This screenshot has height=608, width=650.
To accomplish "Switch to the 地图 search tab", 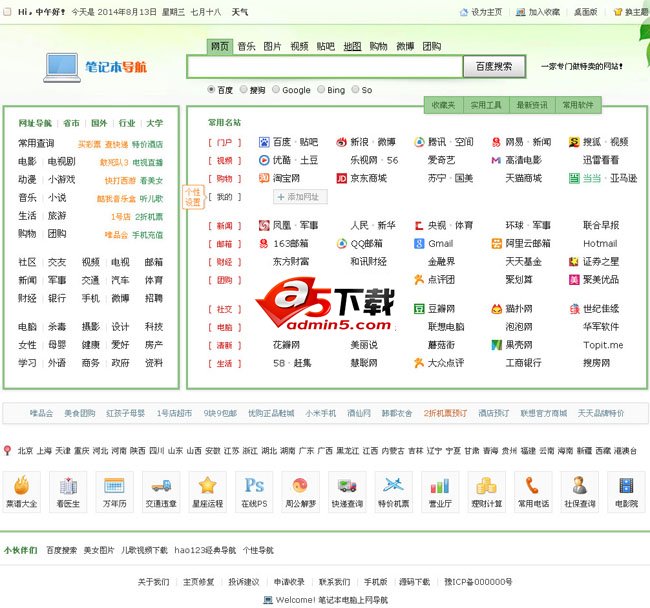I will [352, 46].
